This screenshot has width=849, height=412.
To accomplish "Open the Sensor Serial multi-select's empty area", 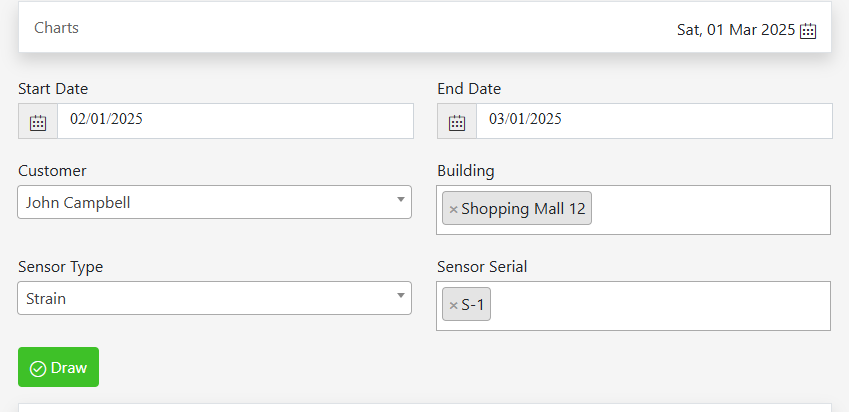I will (660, 306).
